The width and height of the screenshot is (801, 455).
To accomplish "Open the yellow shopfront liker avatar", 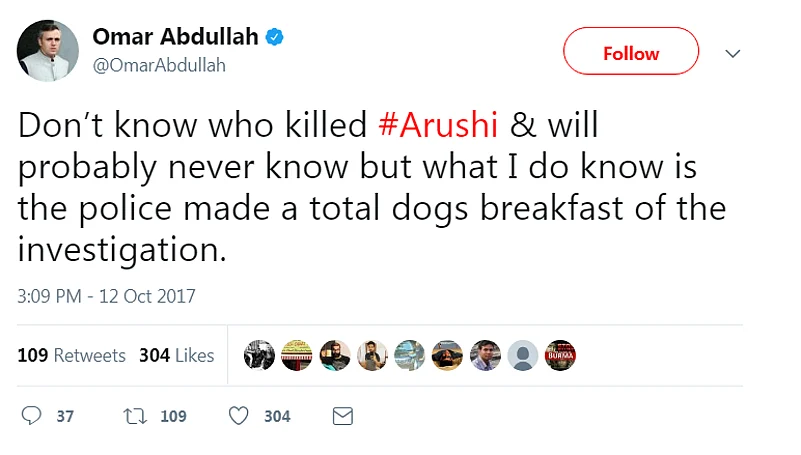I will pos(297,355).
